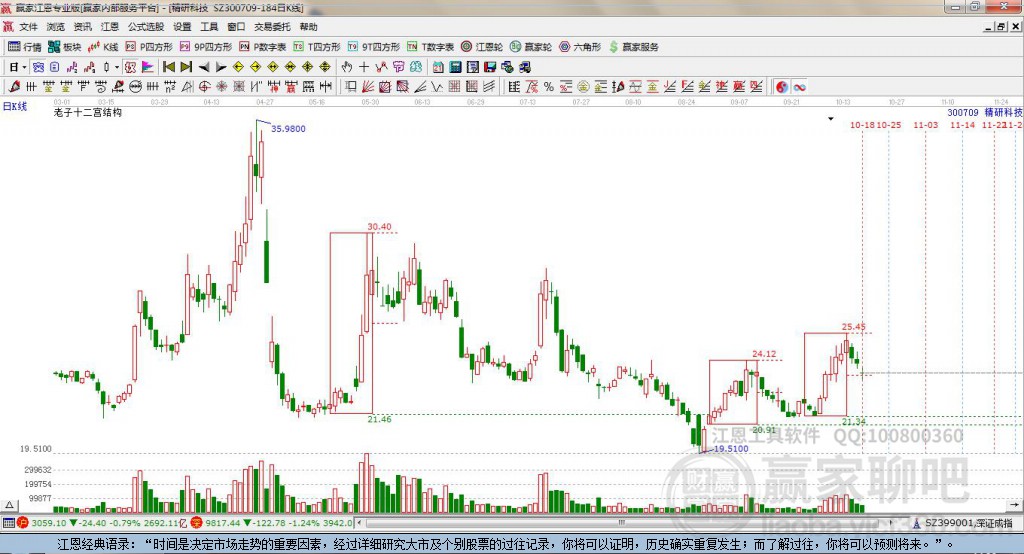Click the radial star burst tool

[221, 87]
